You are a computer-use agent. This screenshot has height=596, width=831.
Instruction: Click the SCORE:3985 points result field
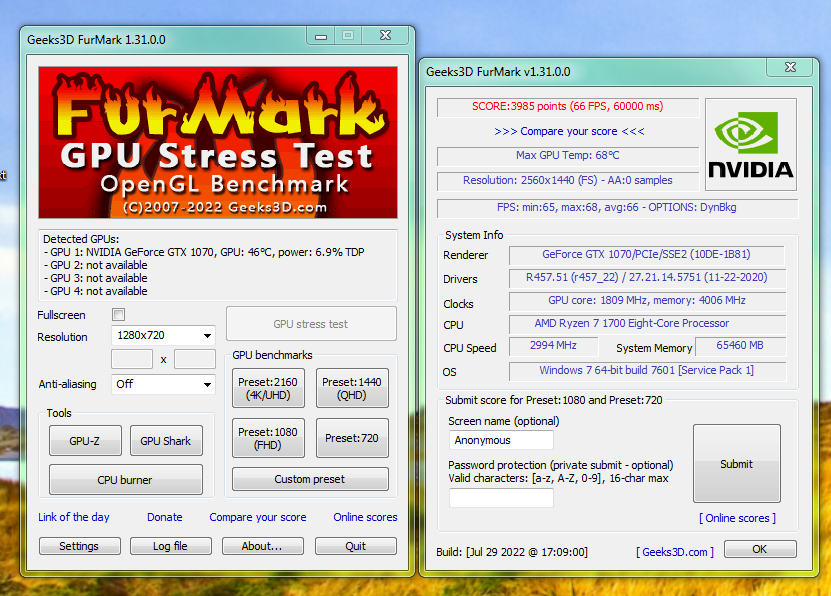pos(568,106)
